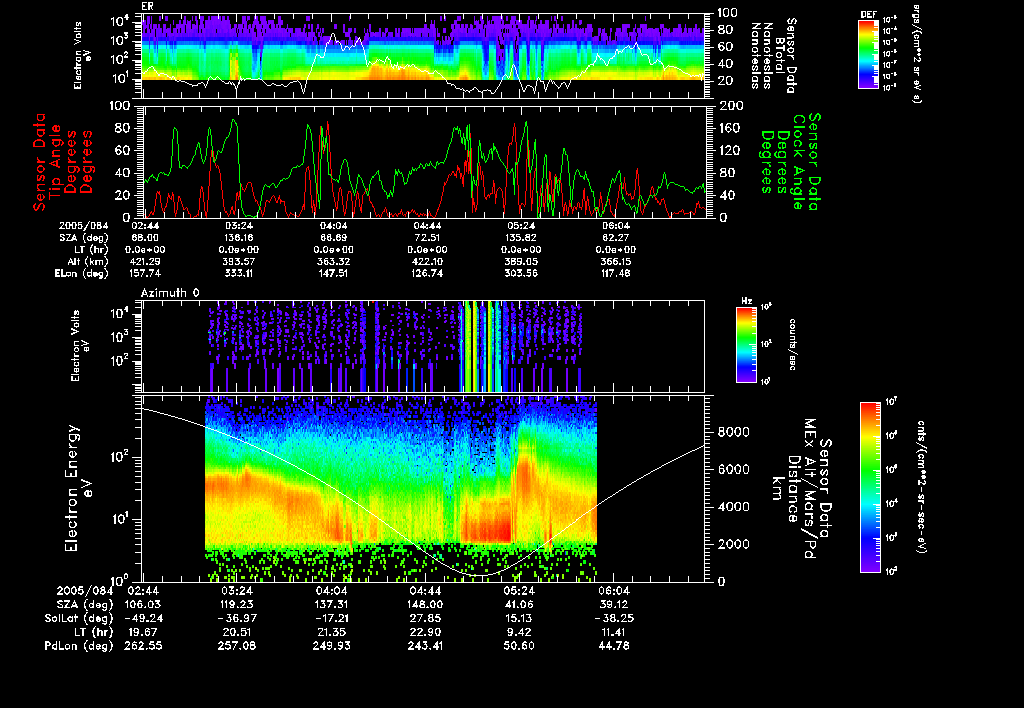
Task: Select the 'Azimuth 0' panel title
Action: 170,293
